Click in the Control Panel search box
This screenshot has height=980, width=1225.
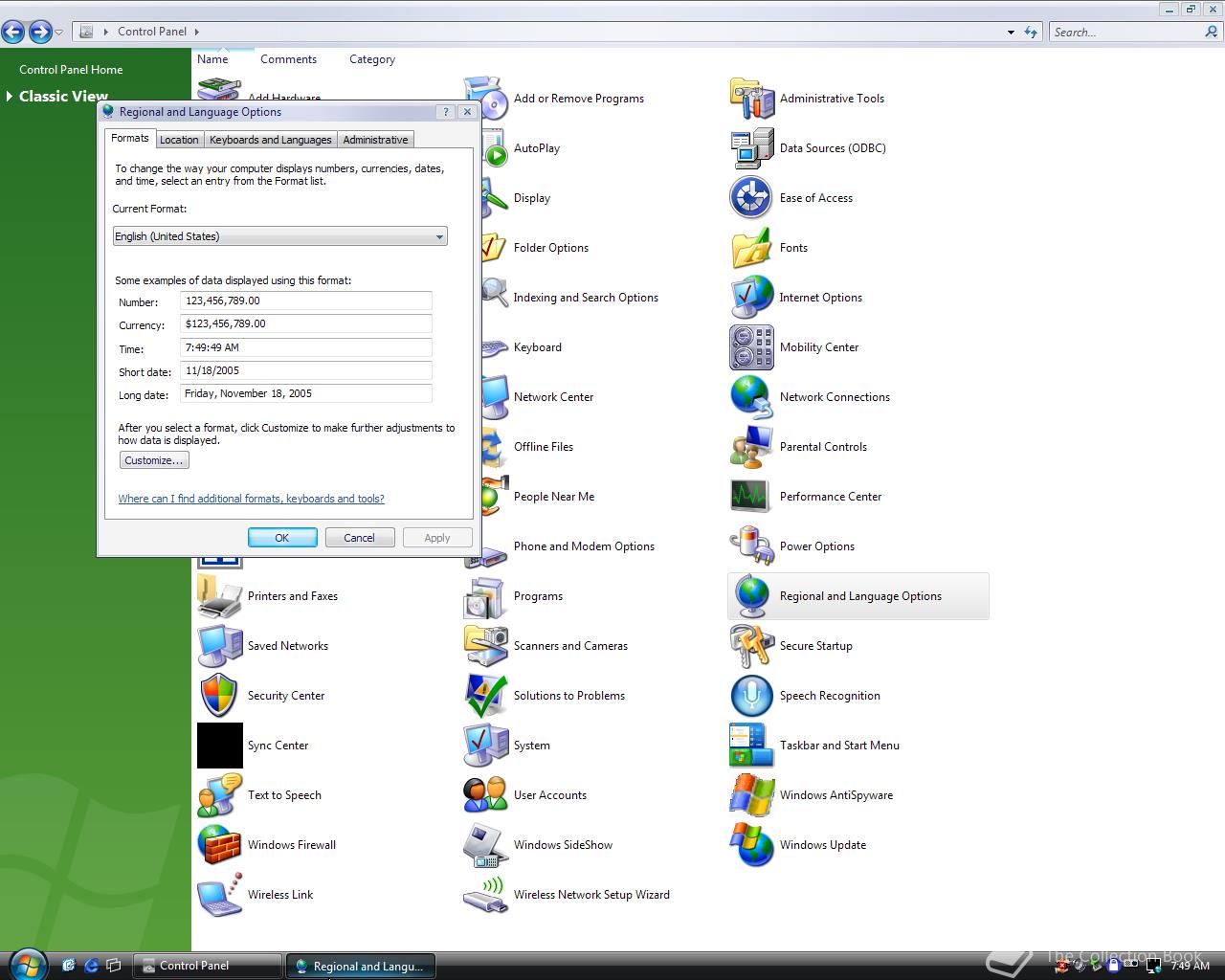1127,32
